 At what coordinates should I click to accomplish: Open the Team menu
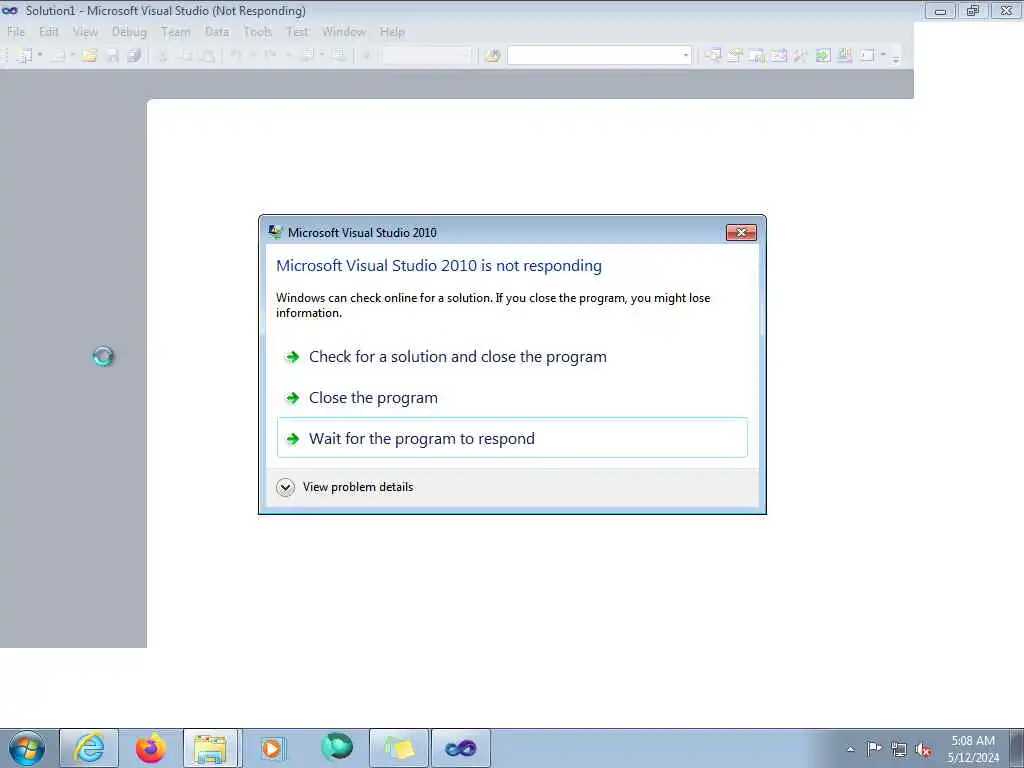point(175,31)
